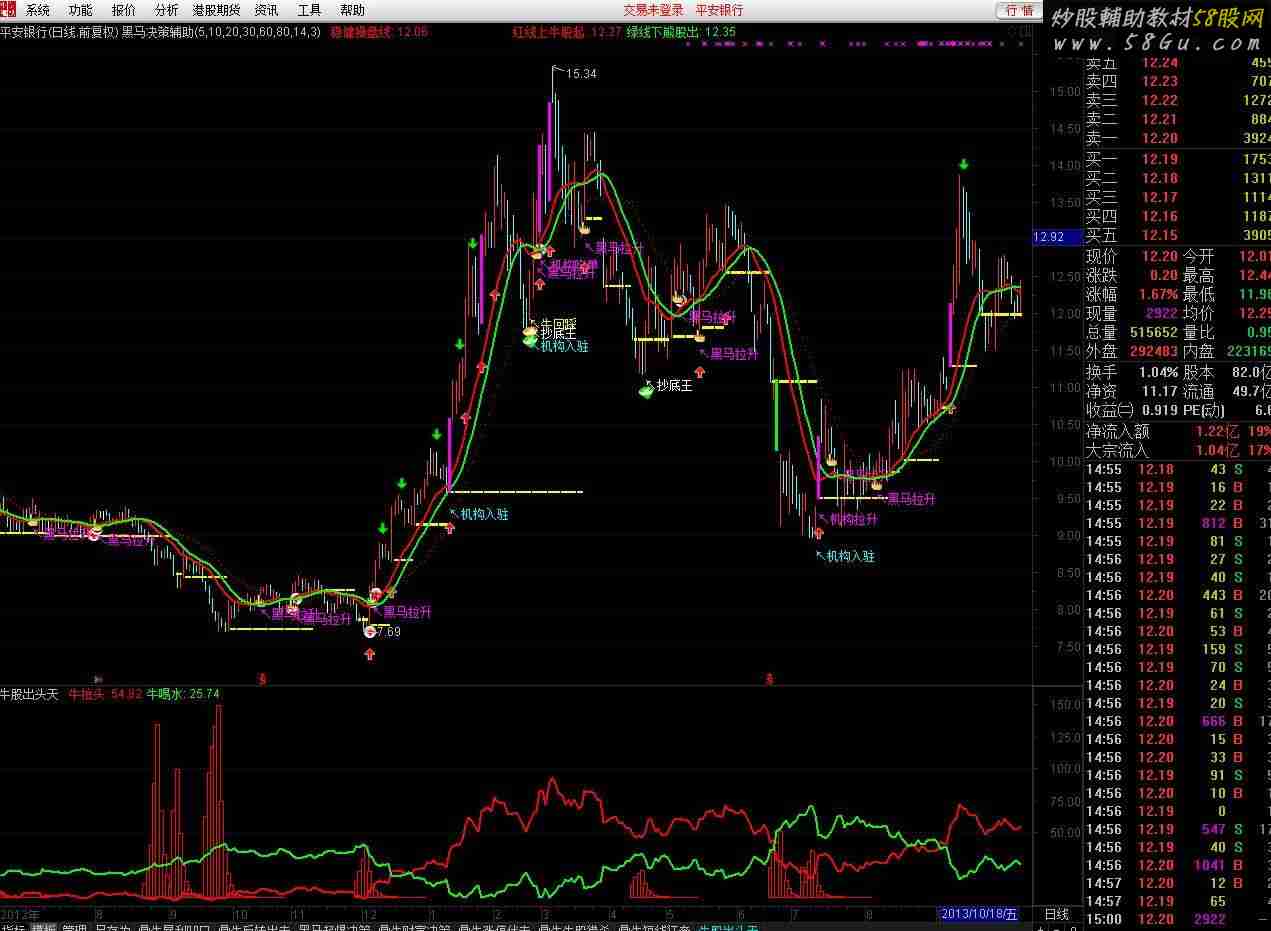This screenshot has width=1271, height=931.
Task: Click the 现量 2922 value
Action: click(1162, 313)
